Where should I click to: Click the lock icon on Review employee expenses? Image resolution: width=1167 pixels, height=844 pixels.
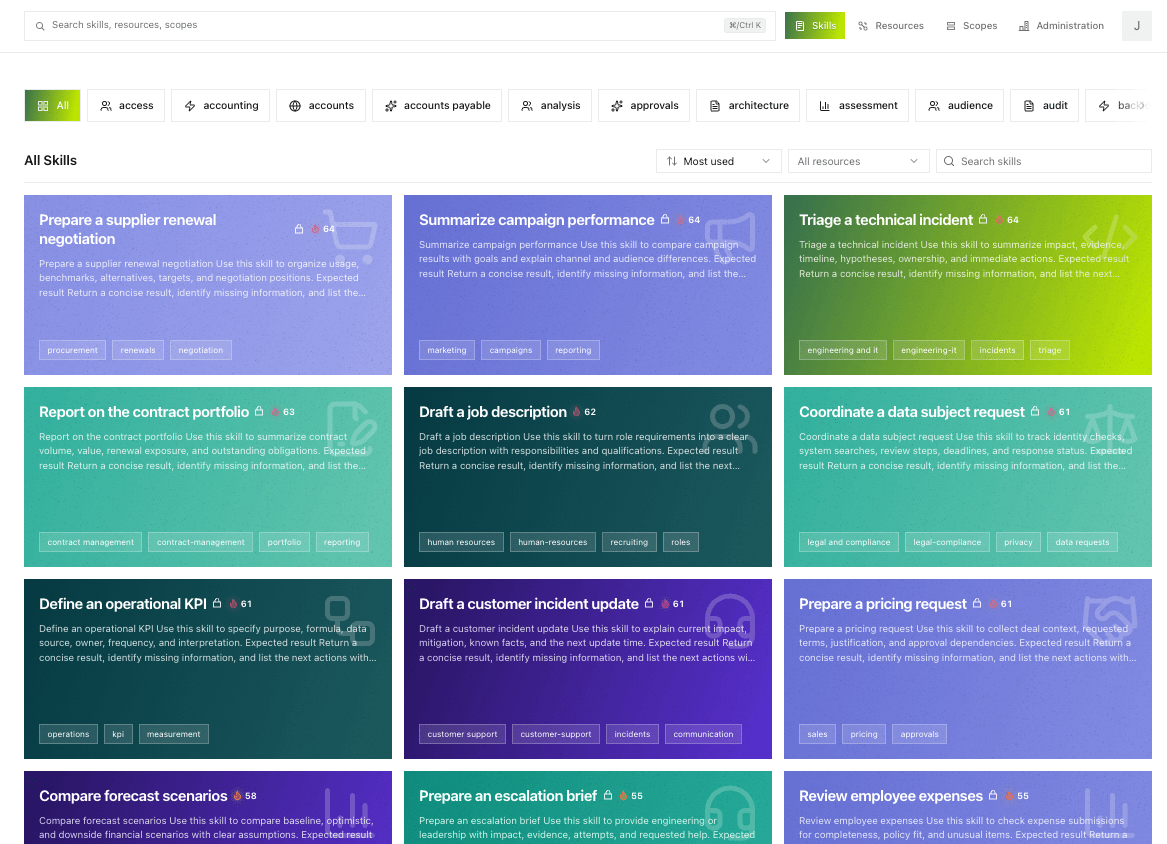coord(992,796)
